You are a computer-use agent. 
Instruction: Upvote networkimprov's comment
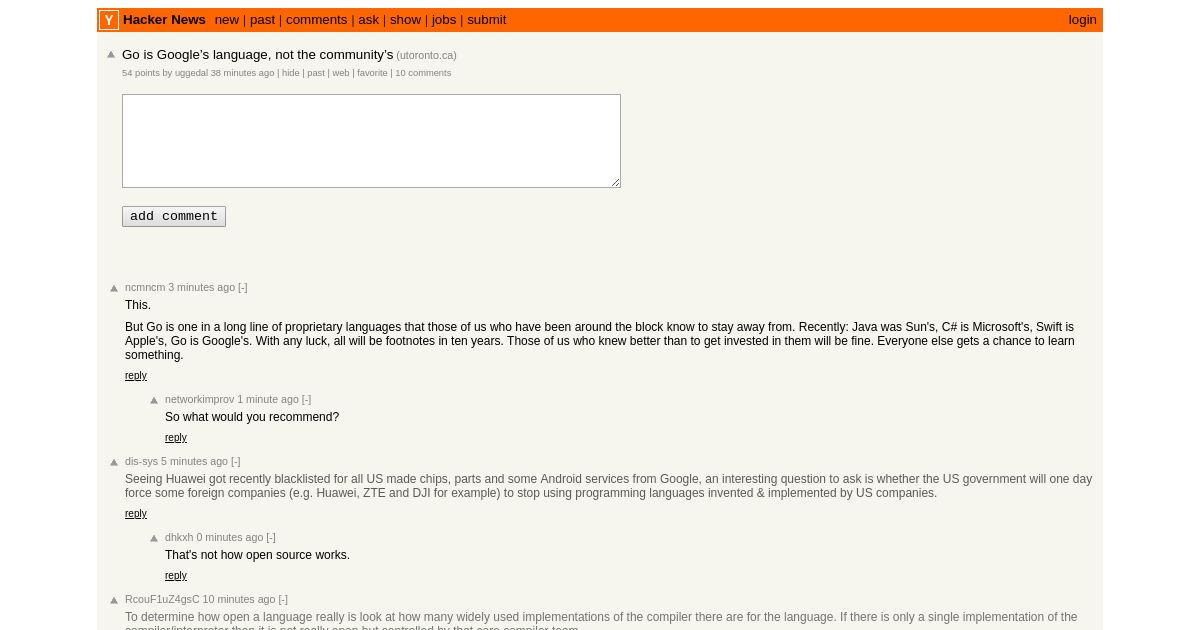(154, 400)
